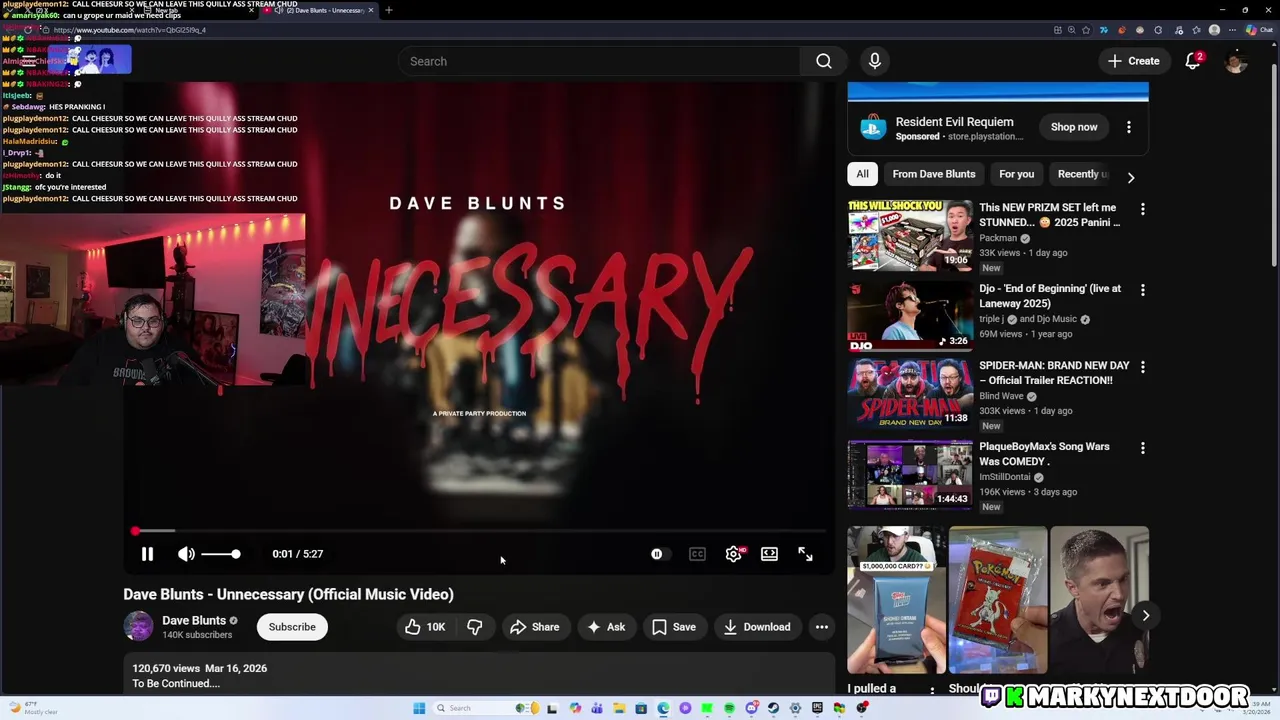Image resolution: width=1280 pixels, height=720 pixels.
Task: Open Djo End of Beginning thumbnail
Action: coord(910,316)
